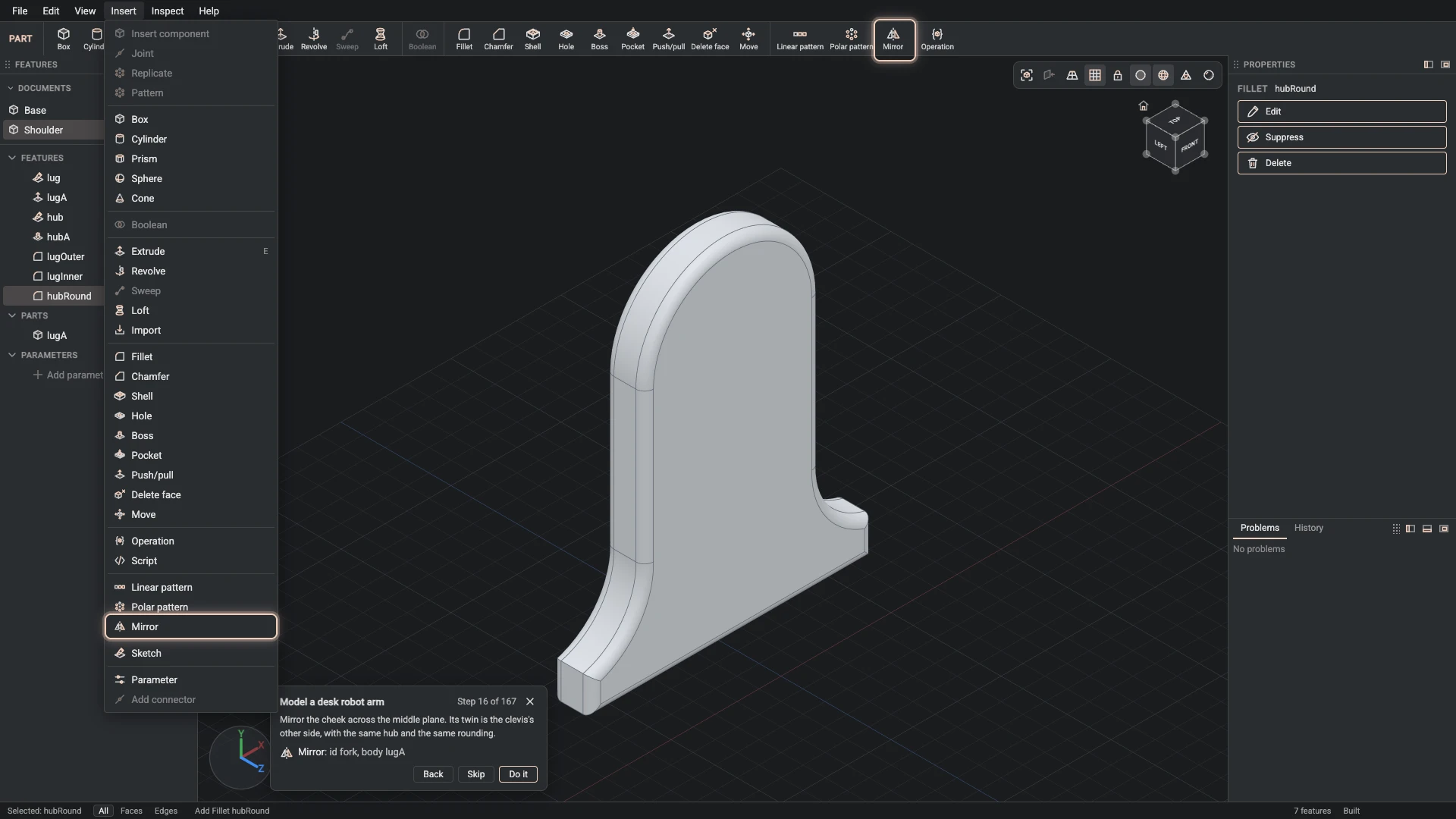The width and height of the screenshot is (1456, 819).
Task: Activate the Shell toolbar tool
Action: click(x=533, y=39)
